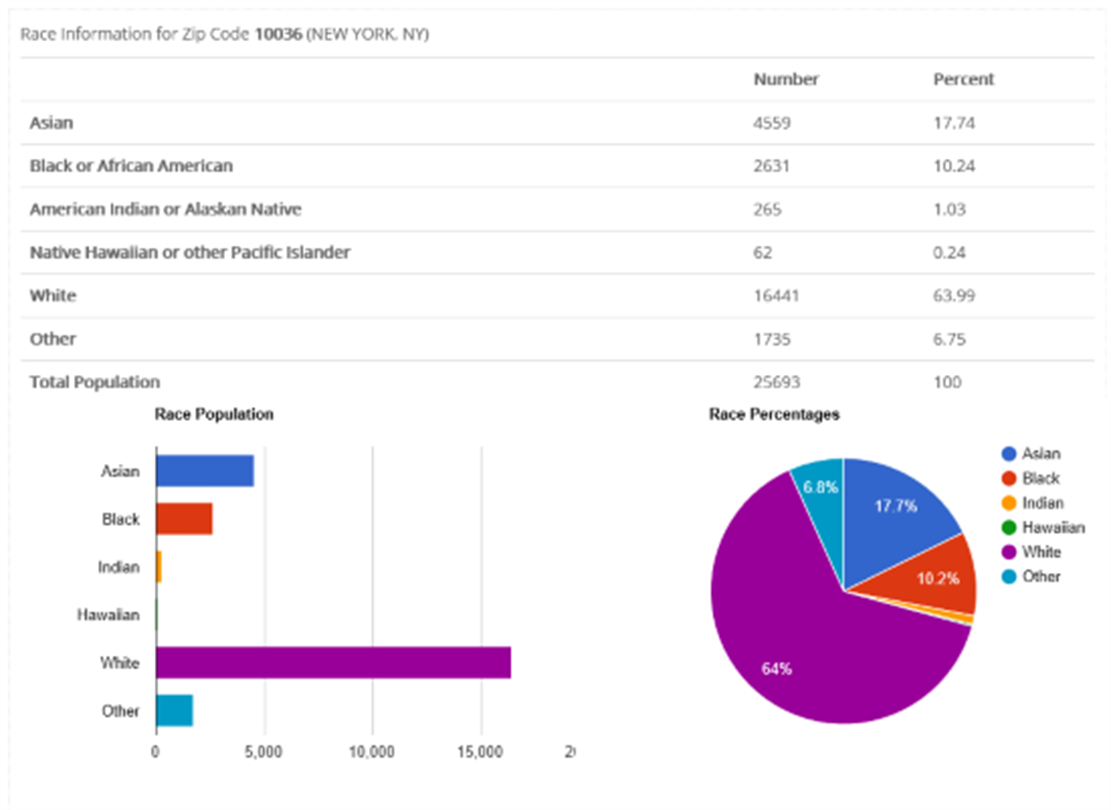The image size is (1111, 810).
Task: Click the Native Hawaiian or other Pacific Islander row label
Action: [x=190, y=252]
